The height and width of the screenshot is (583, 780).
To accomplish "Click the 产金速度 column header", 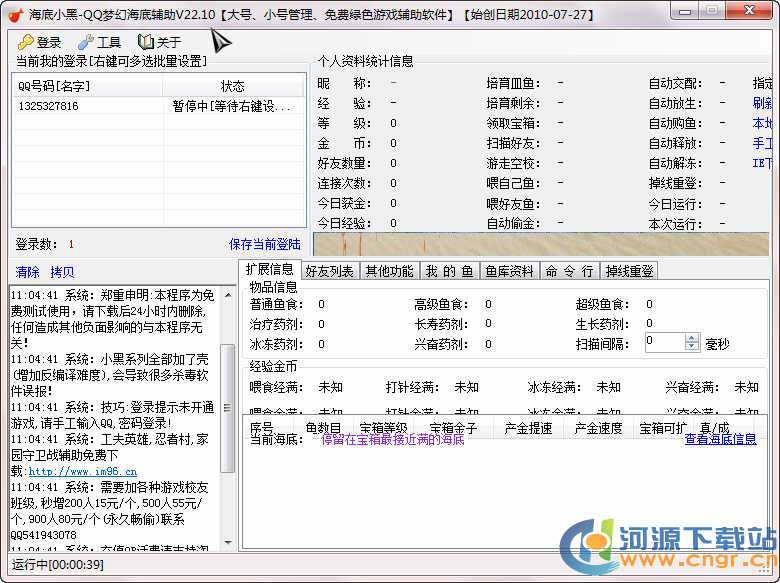I will (598, 428).
